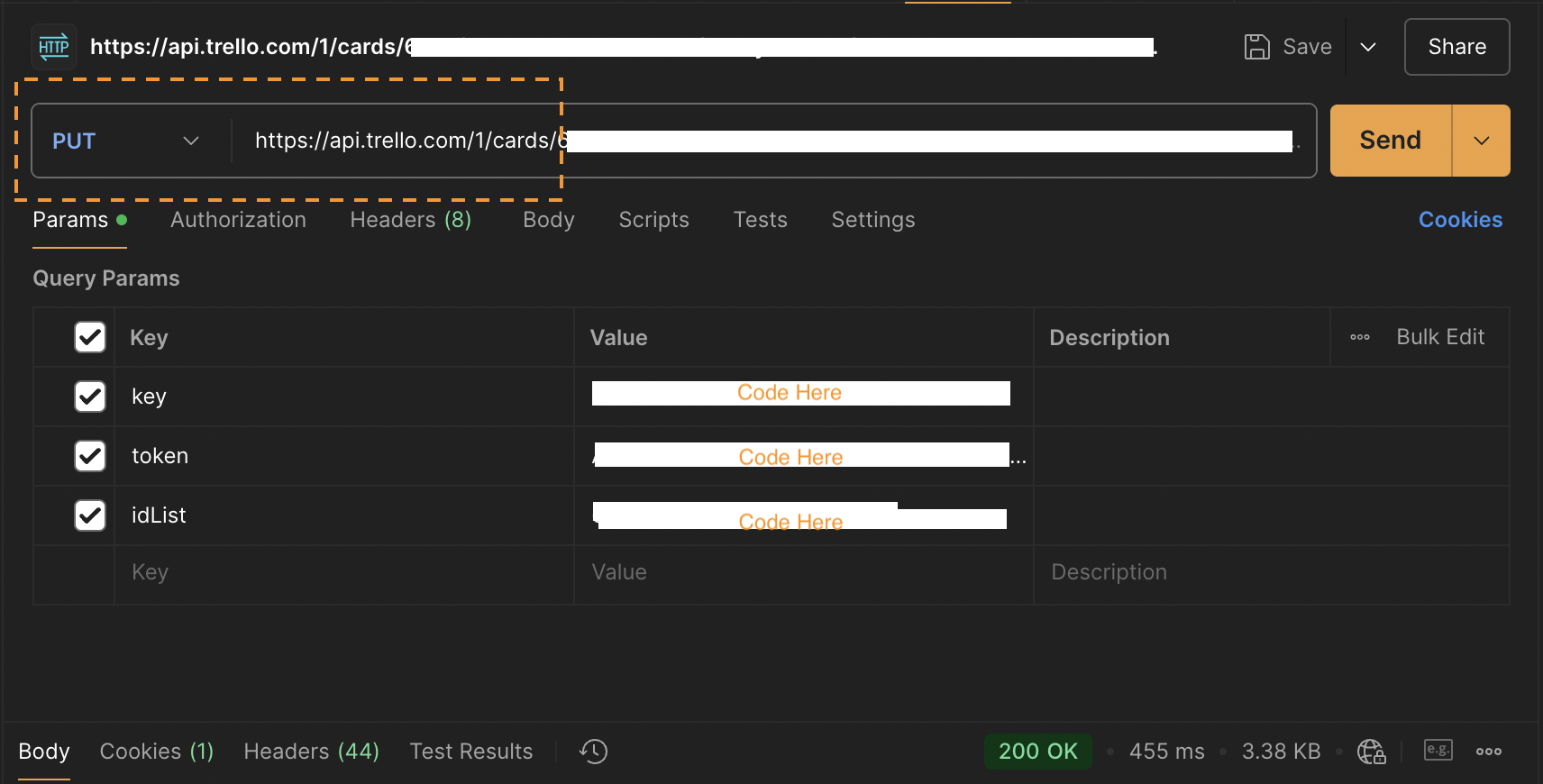Viewport: 1543px width, 784px height.
Task: Open the Scripts tab
Action: [653, 220]
